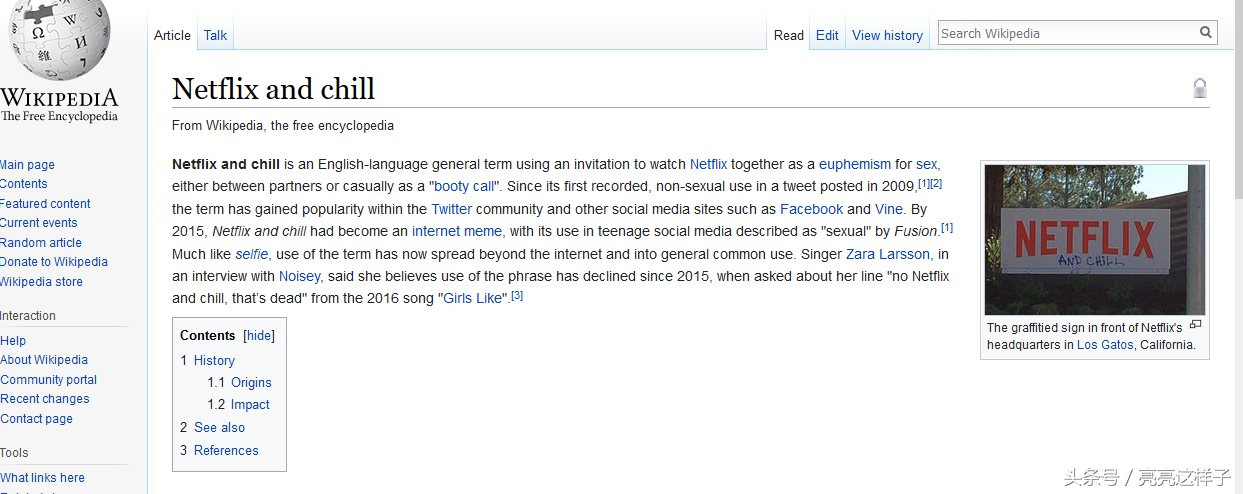This screenshot has height=494, width=1243.
Task: Follow the euphemism link
Action: [x=854, y=164]
